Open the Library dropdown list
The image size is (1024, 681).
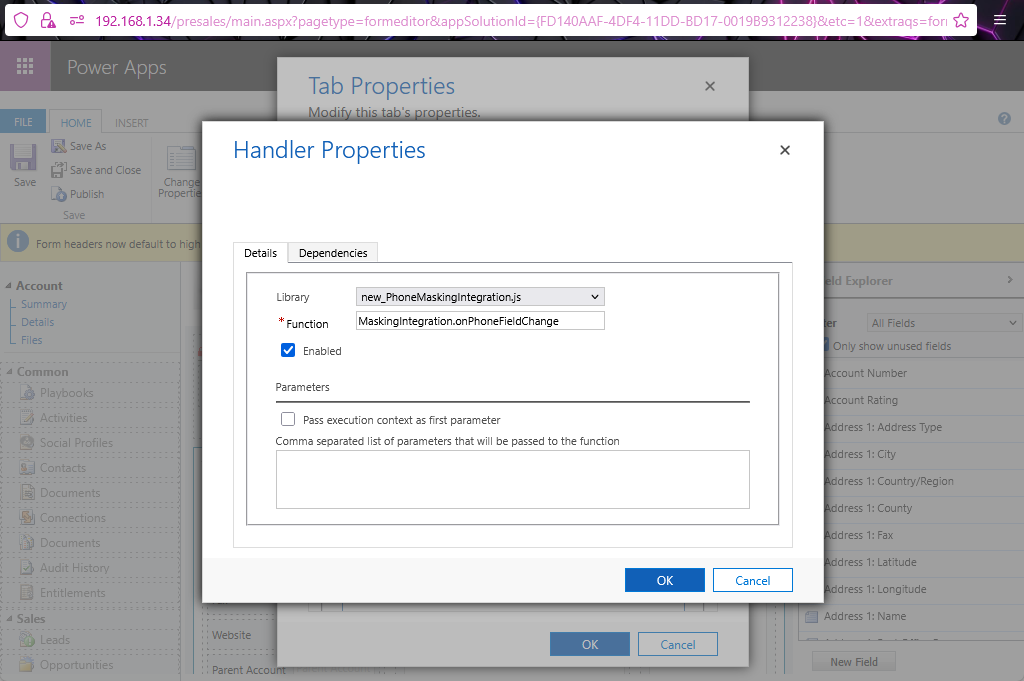[480, 297]
